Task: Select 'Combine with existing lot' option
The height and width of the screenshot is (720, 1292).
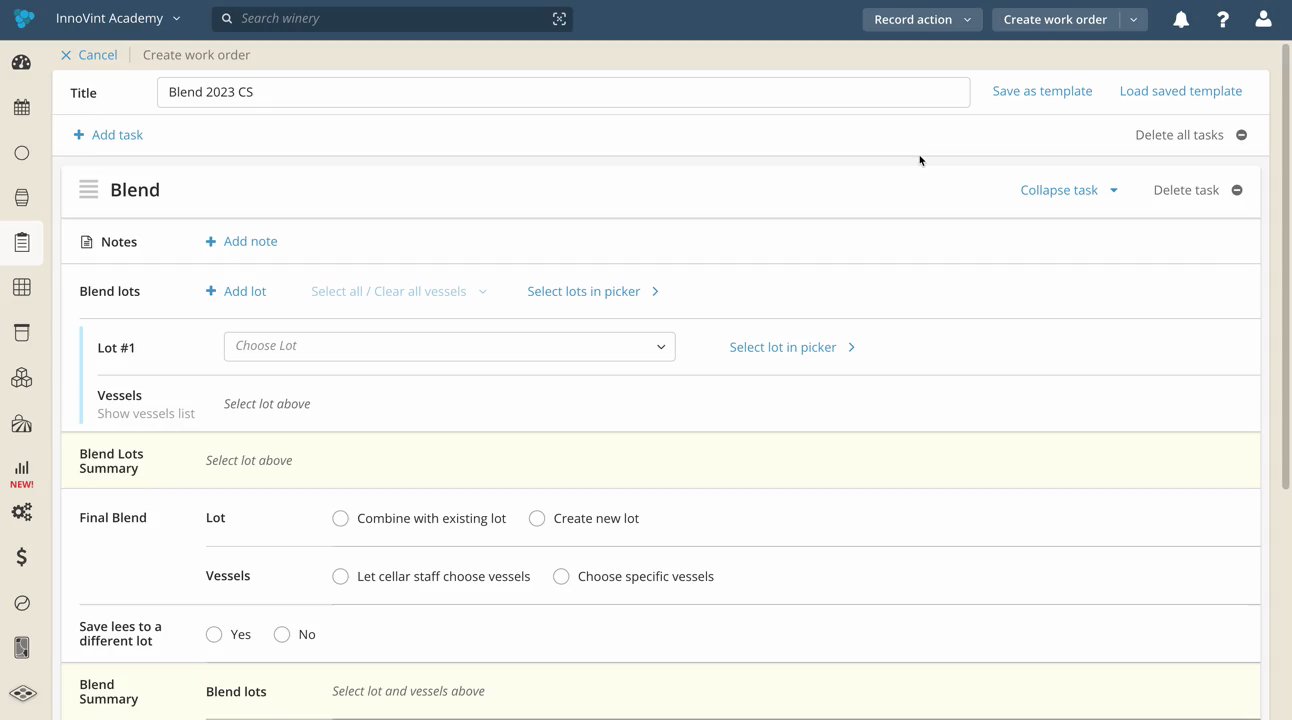Action: 341,518
